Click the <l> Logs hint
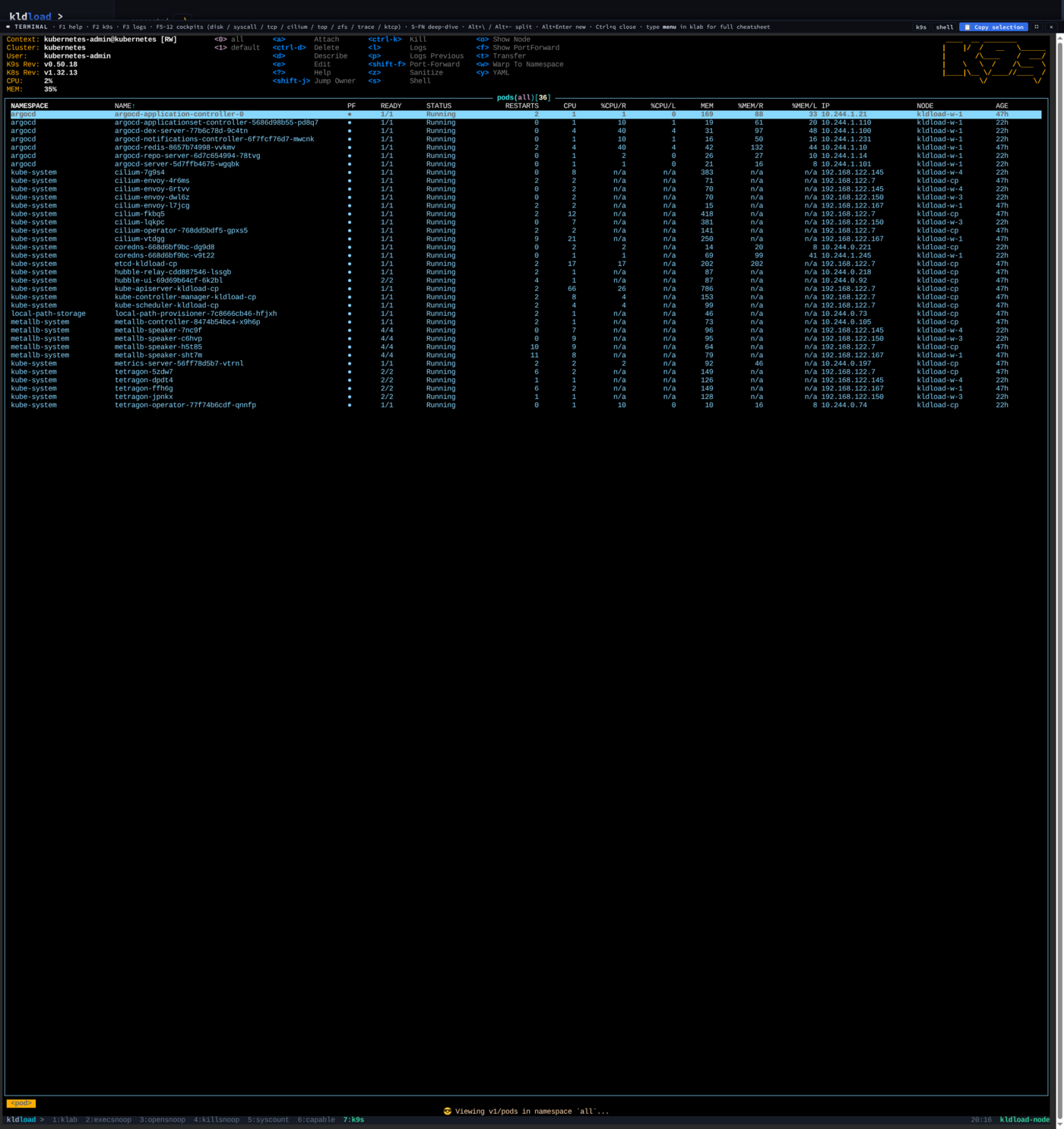Screen dimensions: 1064x1129 (397, 48)
